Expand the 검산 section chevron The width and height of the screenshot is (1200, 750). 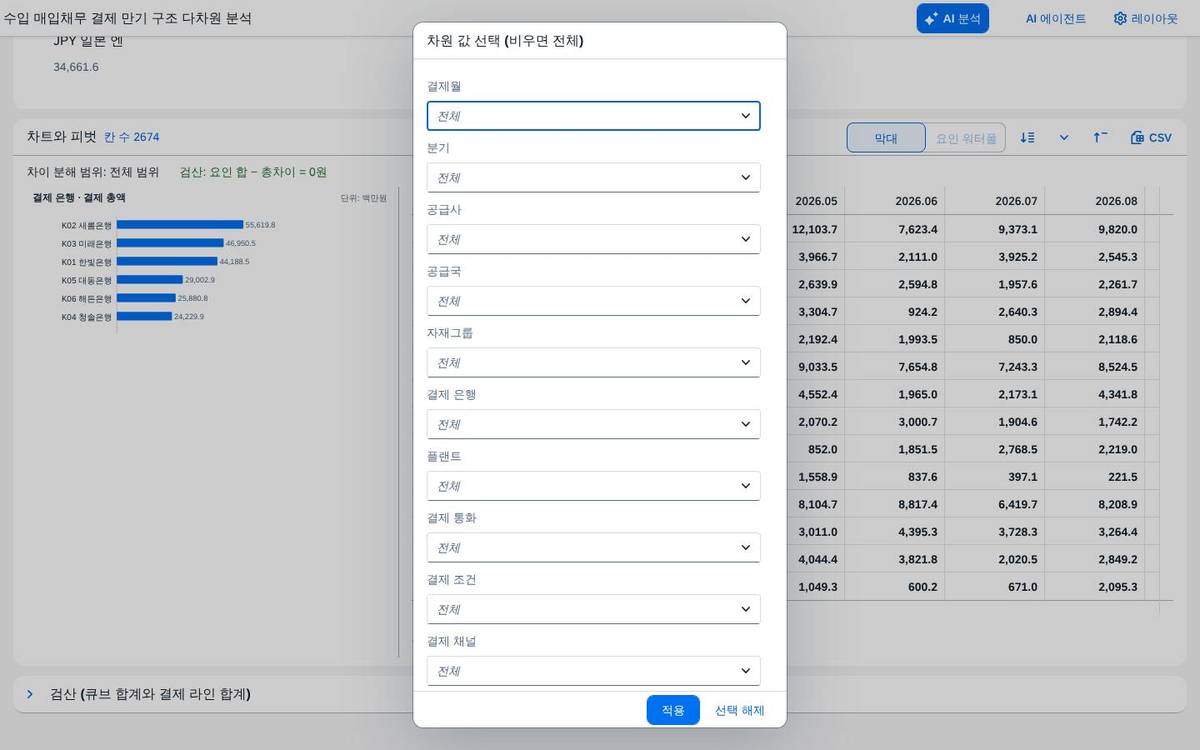coord(30,694)
